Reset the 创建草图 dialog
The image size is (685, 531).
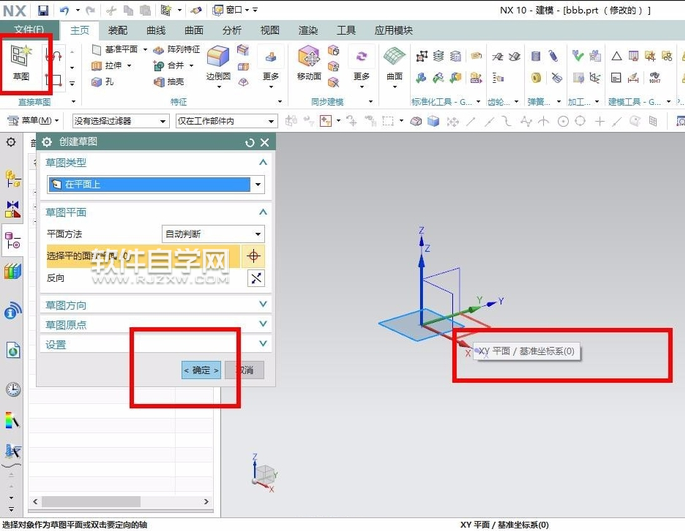point(250,143)
